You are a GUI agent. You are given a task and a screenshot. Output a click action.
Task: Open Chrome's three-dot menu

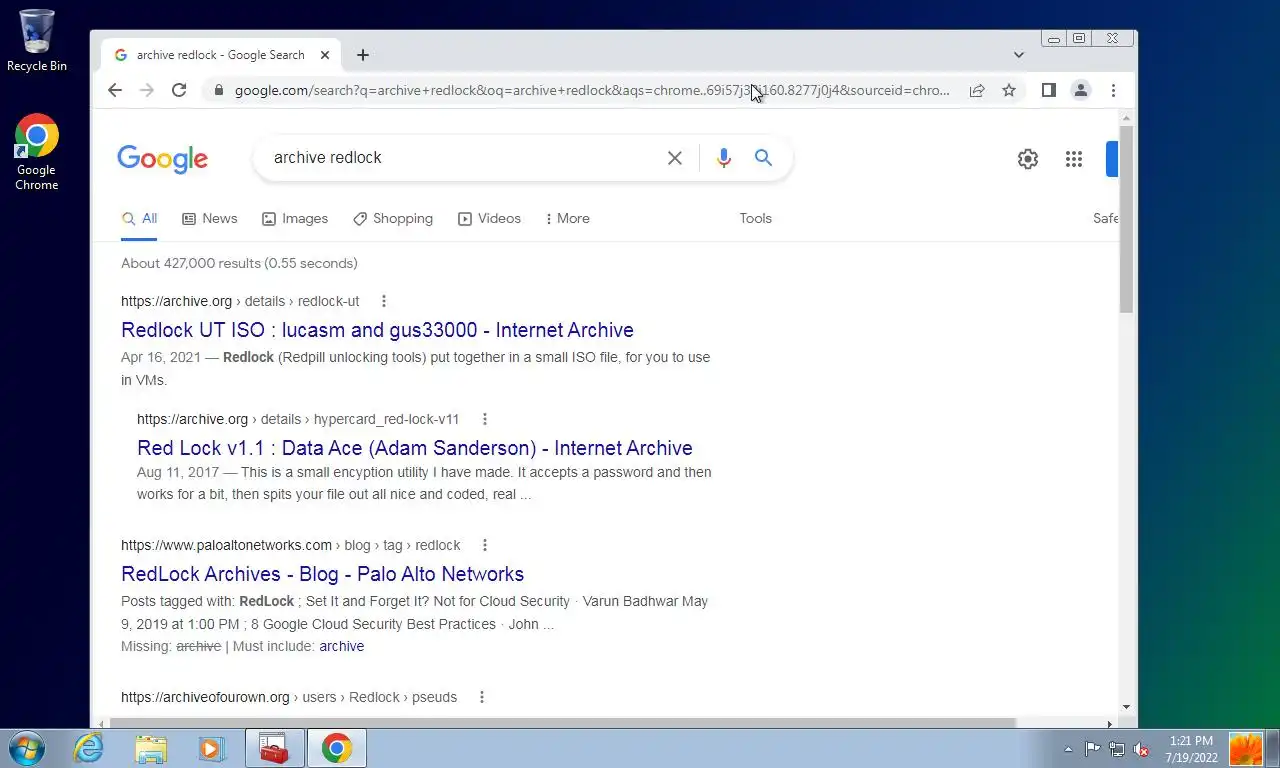pos(1113,90)
